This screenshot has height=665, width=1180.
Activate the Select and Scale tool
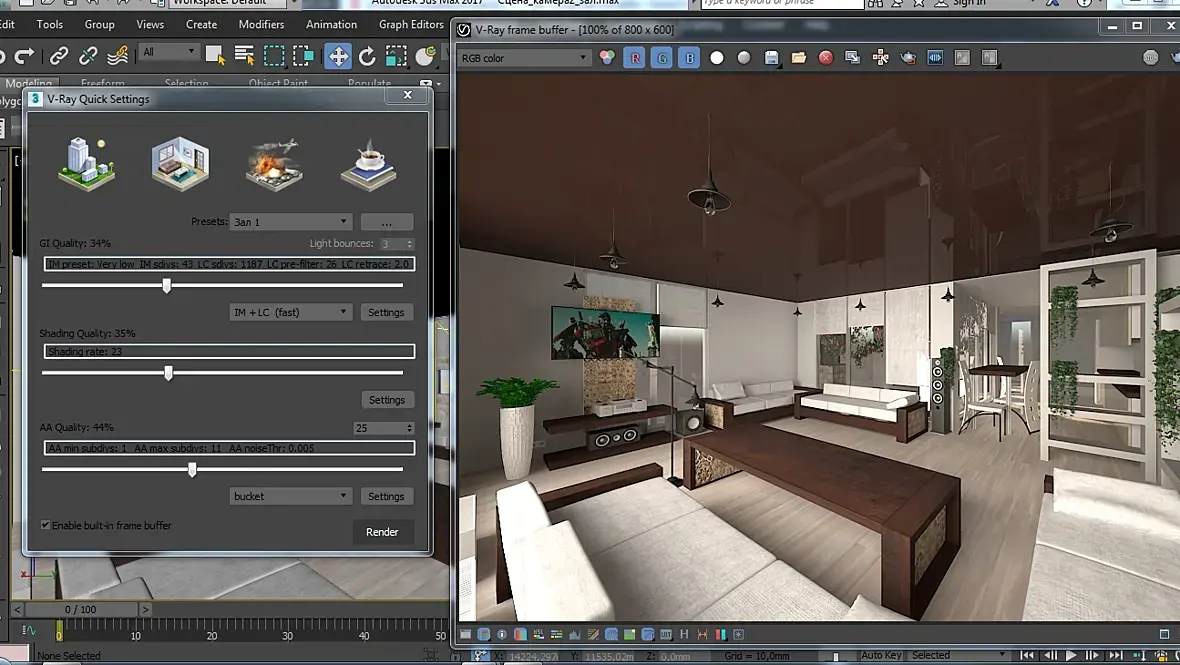pos(396,56)
